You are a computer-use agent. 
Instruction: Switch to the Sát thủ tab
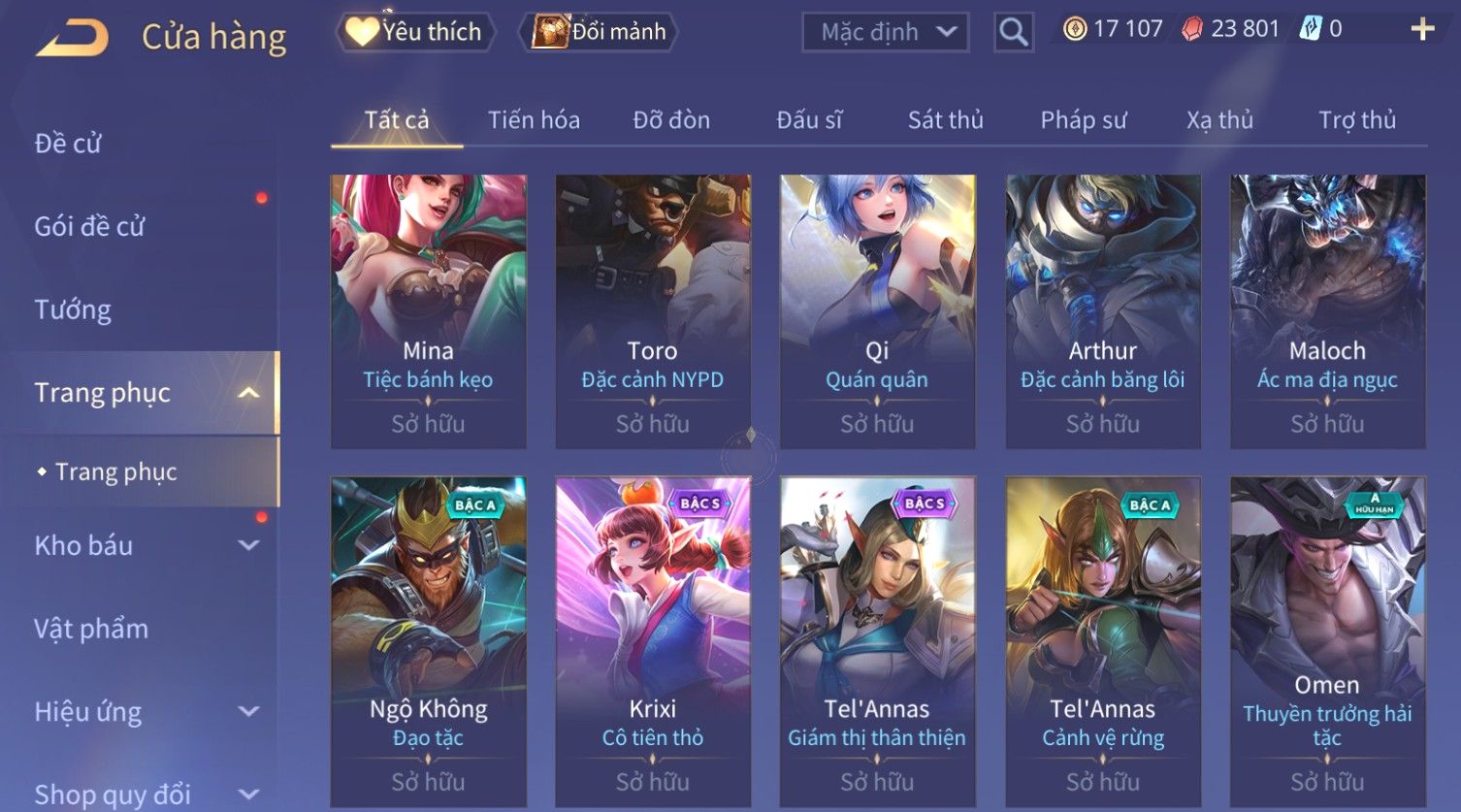point(945,120)
